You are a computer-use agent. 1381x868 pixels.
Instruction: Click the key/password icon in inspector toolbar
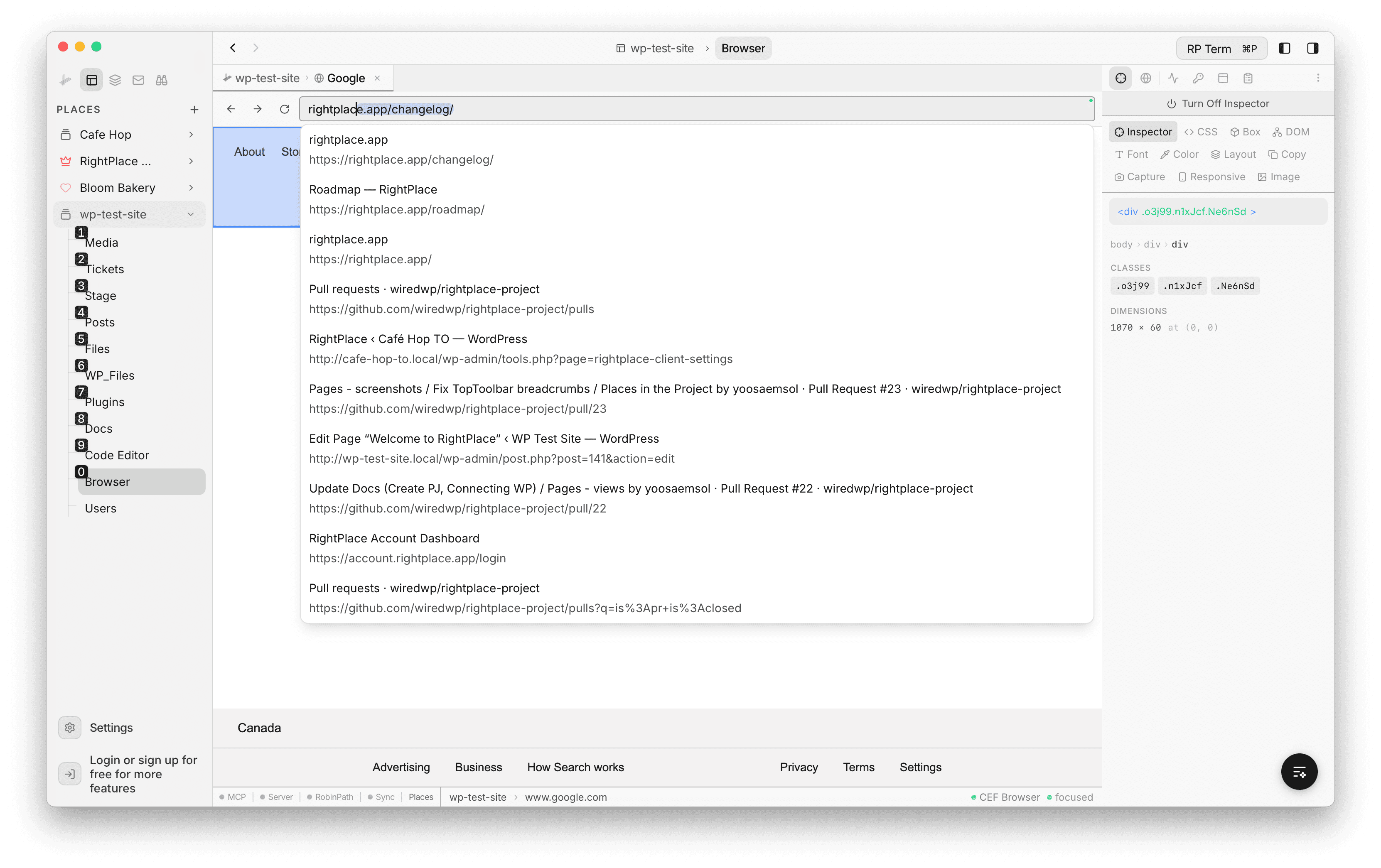click(x=1198, y=78)
